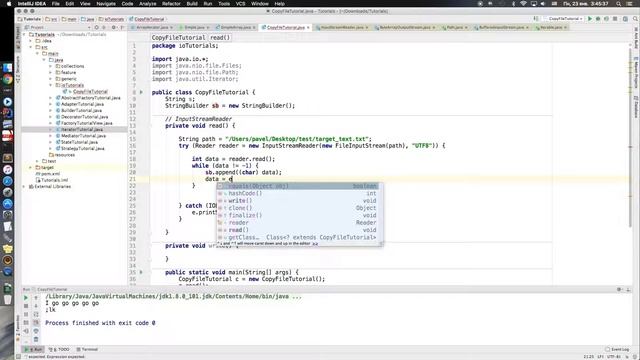
Task: Select hashCode() completion suggestion
Action: tap(298, 193)
